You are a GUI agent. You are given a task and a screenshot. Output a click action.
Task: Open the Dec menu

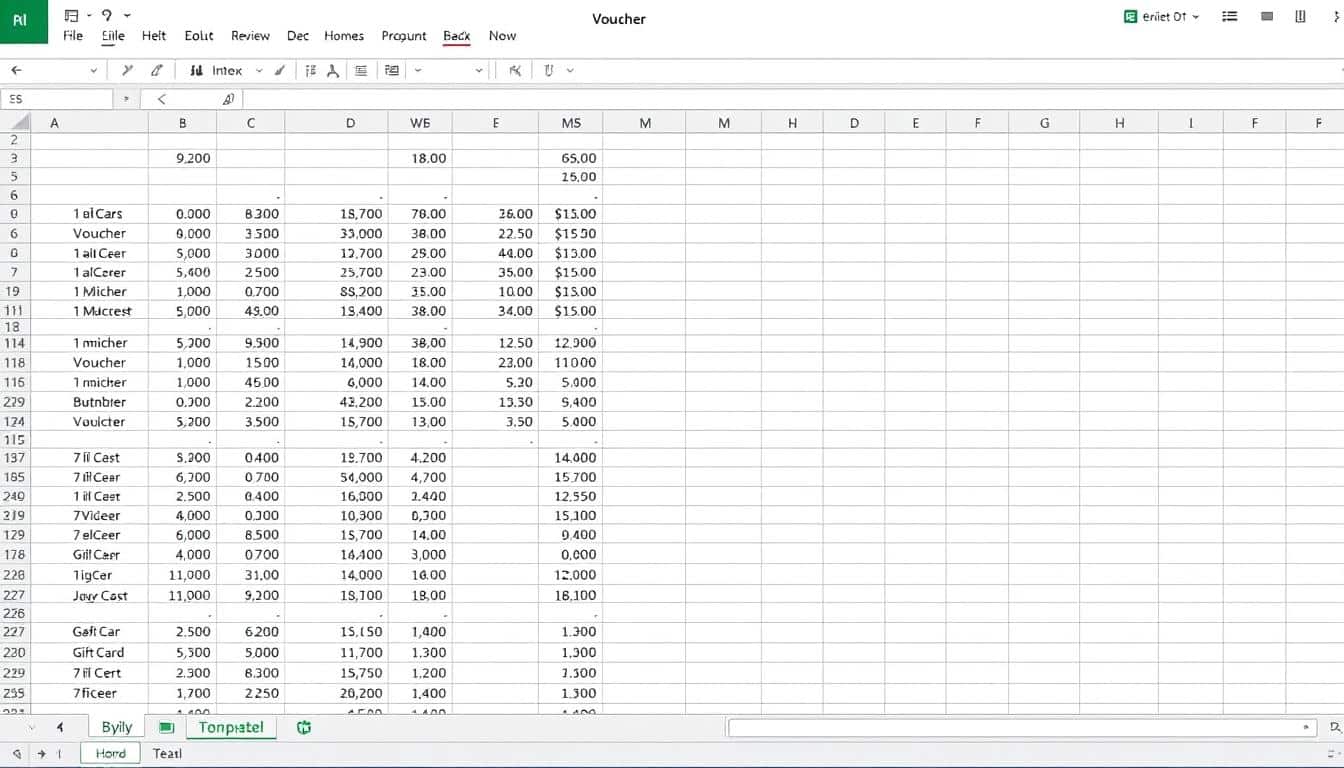point(298,35)
